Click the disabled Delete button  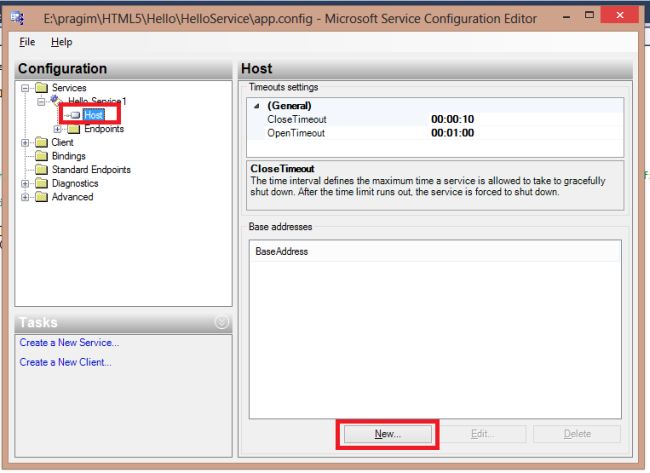click(577, 434)
